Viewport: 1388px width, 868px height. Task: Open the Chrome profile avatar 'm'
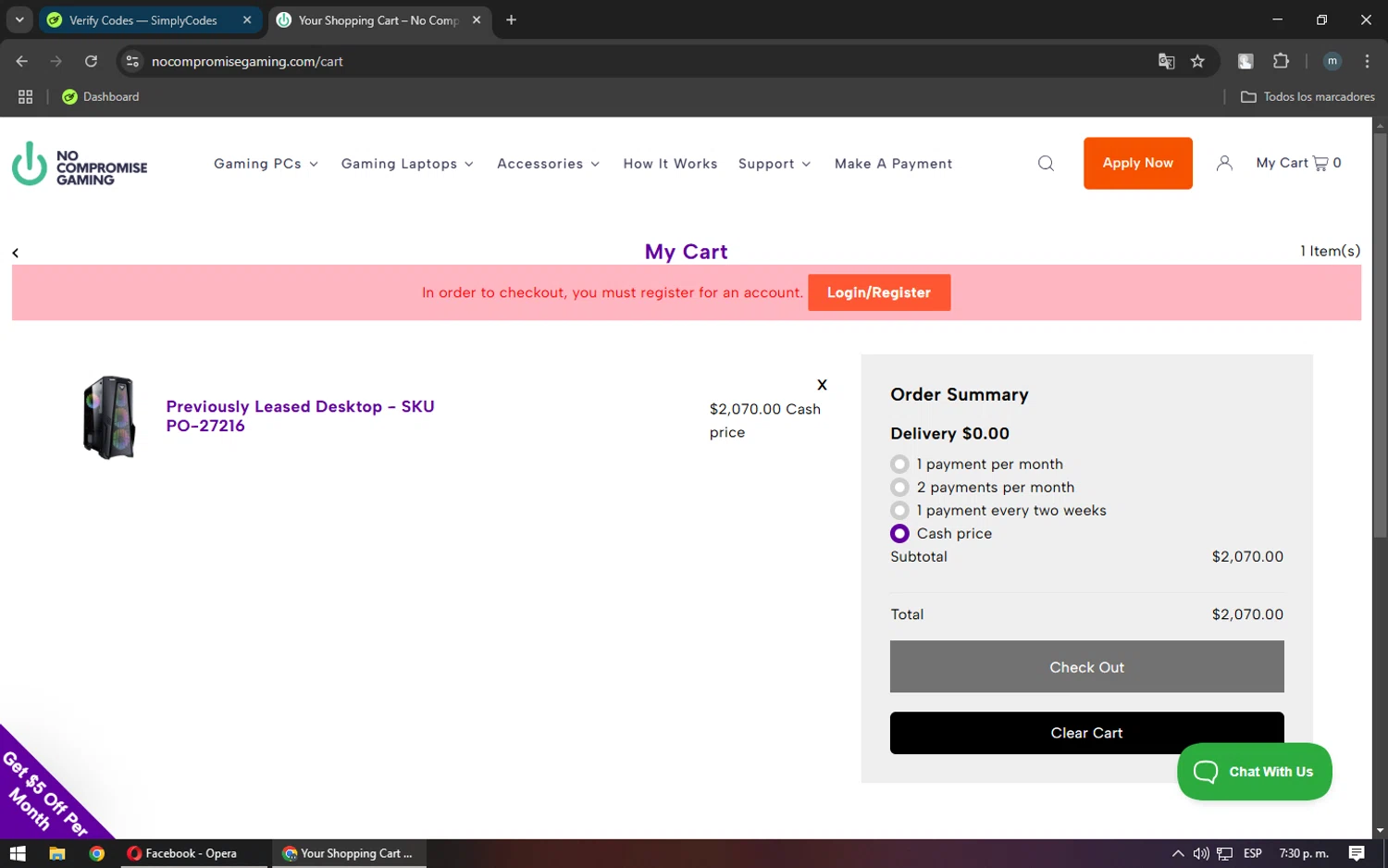pos(1332,61)
